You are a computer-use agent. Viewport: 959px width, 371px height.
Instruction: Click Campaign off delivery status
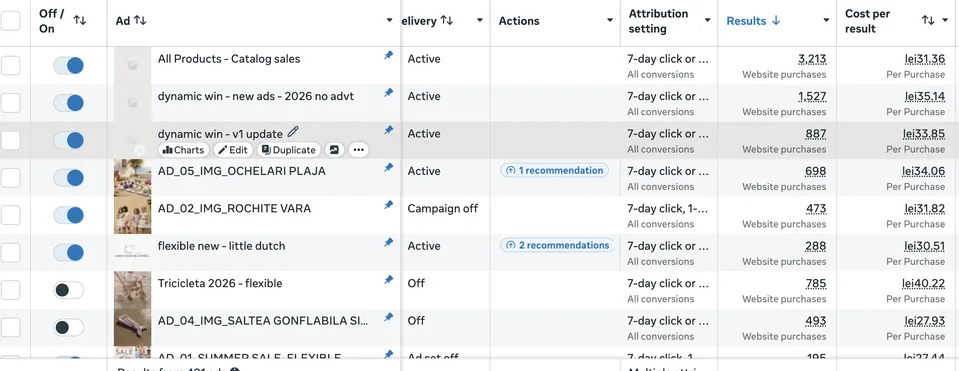[x=443, y=208]
